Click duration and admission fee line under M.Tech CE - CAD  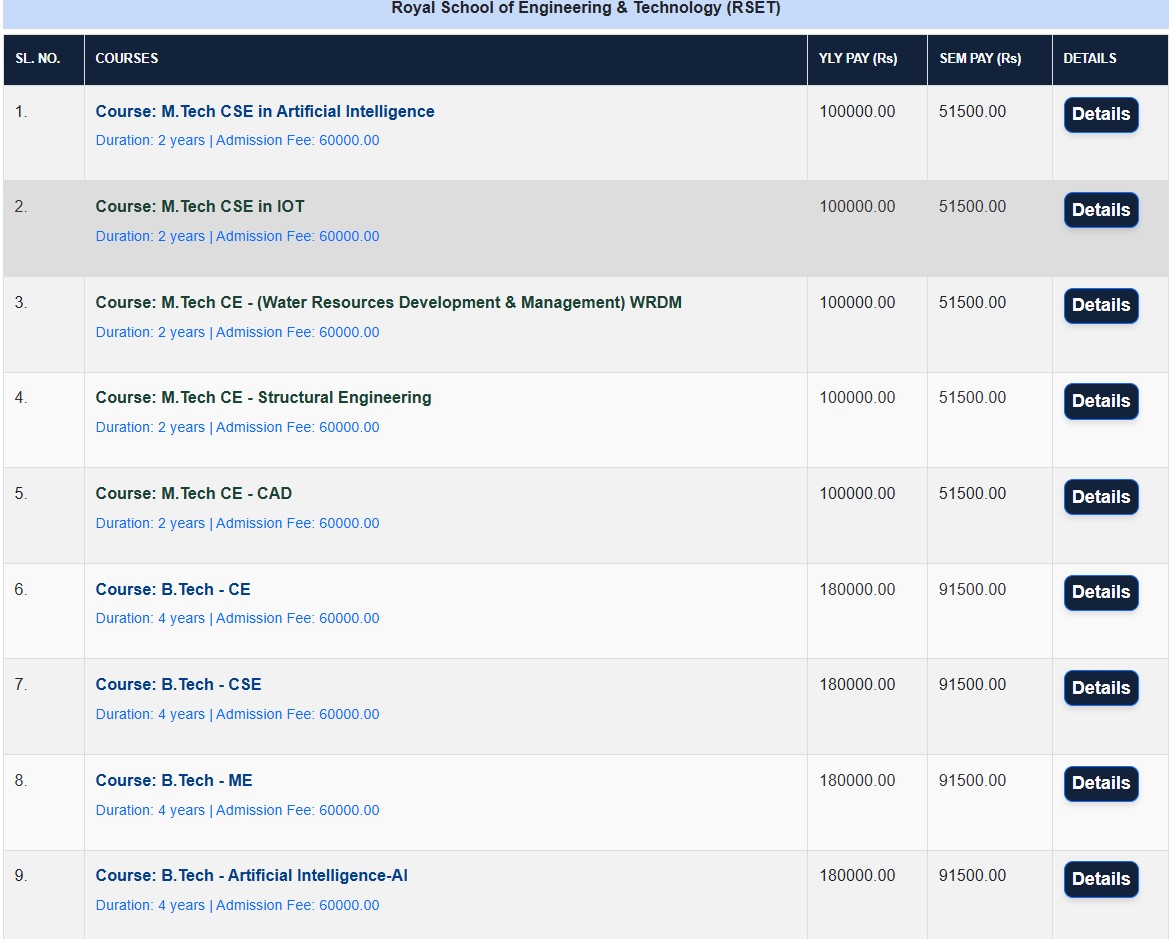pyautogui.click(x=237, y=524)
